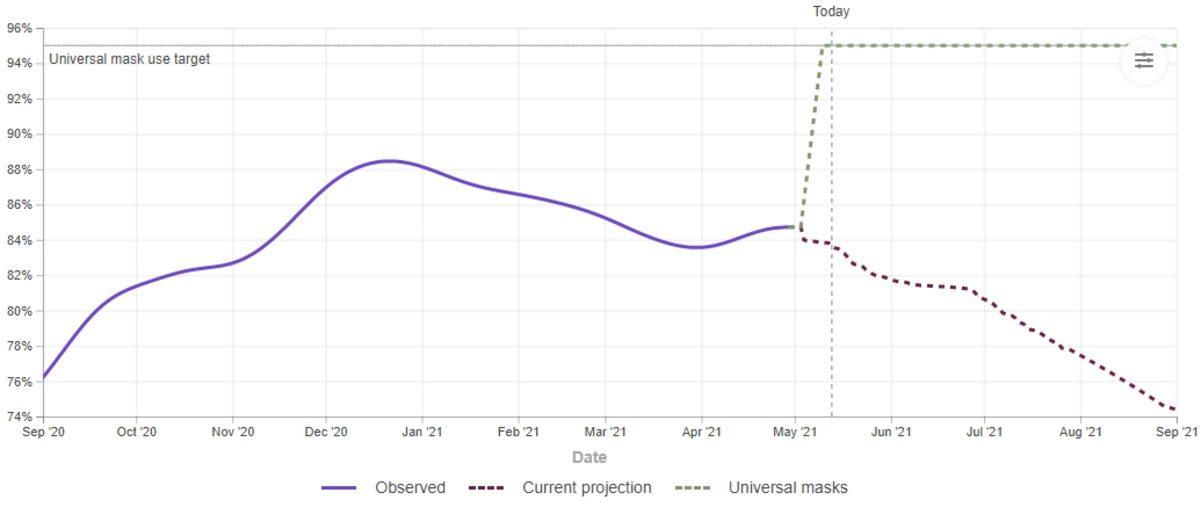Screen dimensions: 1200x507
Task: Select the Sep '20 x-axis label
Action: click(x=43, y=432)
